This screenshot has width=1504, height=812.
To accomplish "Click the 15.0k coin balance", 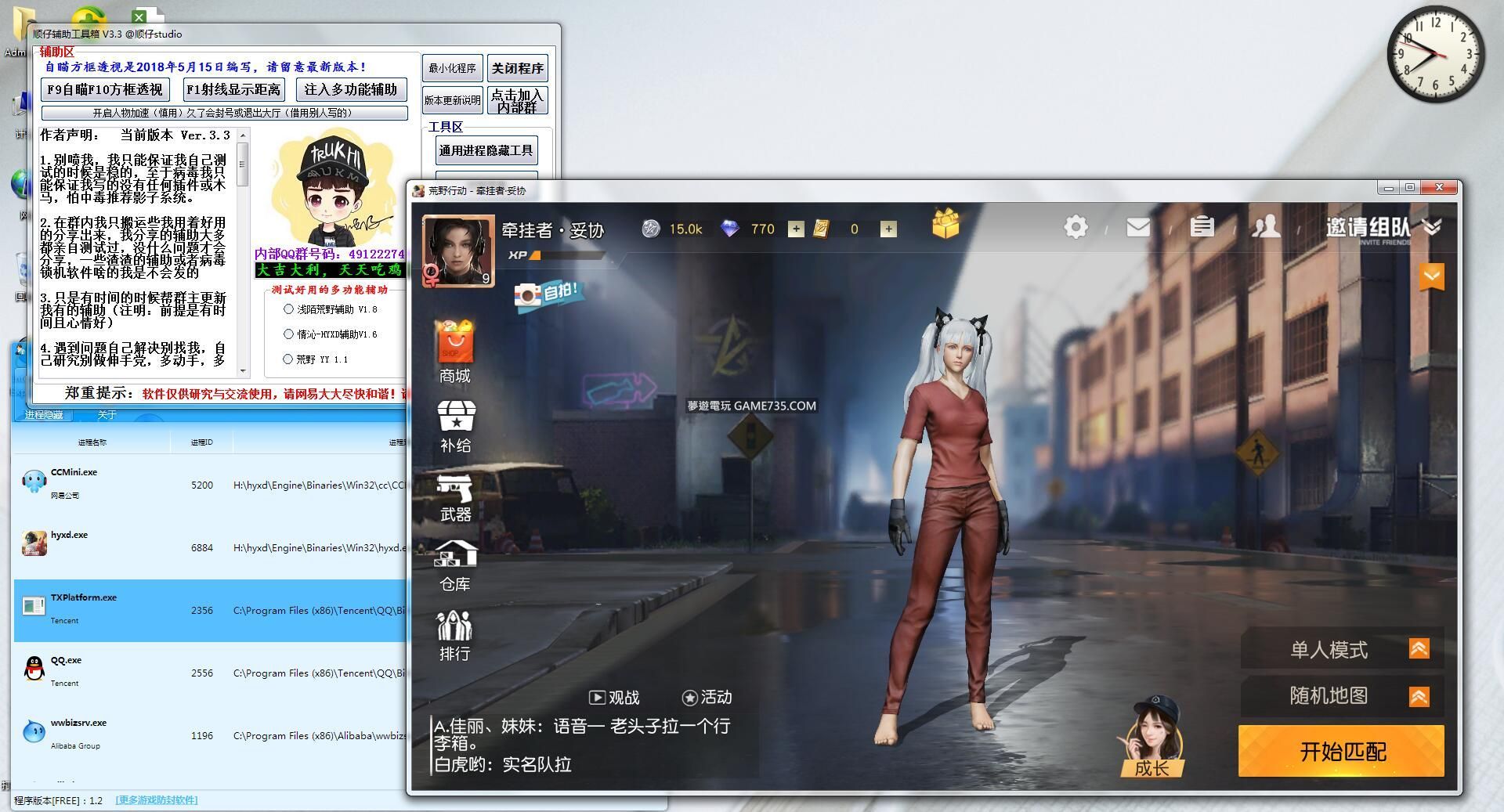I will click(x=685, y=229).
